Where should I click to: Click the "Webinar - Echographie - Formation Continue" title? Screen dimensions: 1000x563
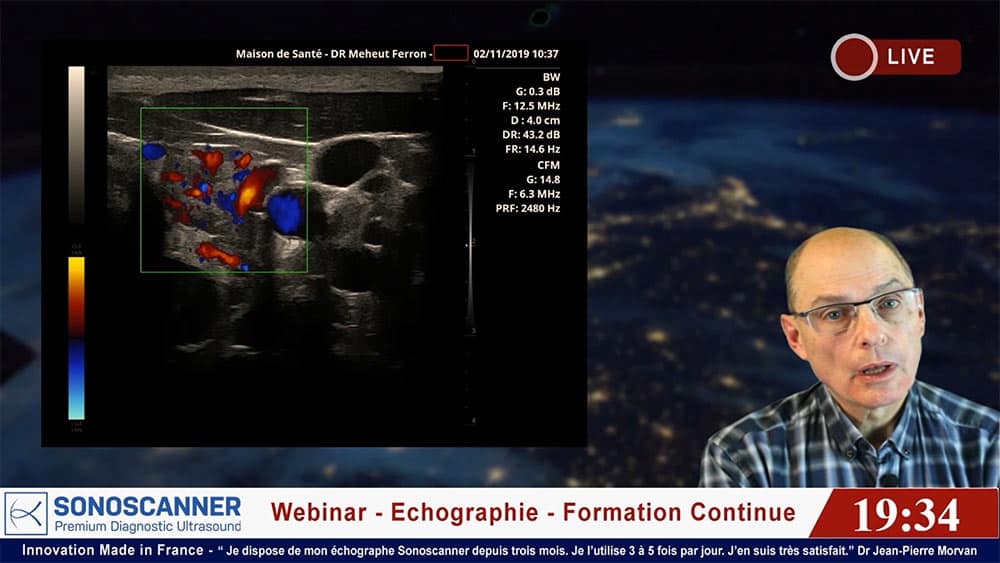(x=533, y=512)
